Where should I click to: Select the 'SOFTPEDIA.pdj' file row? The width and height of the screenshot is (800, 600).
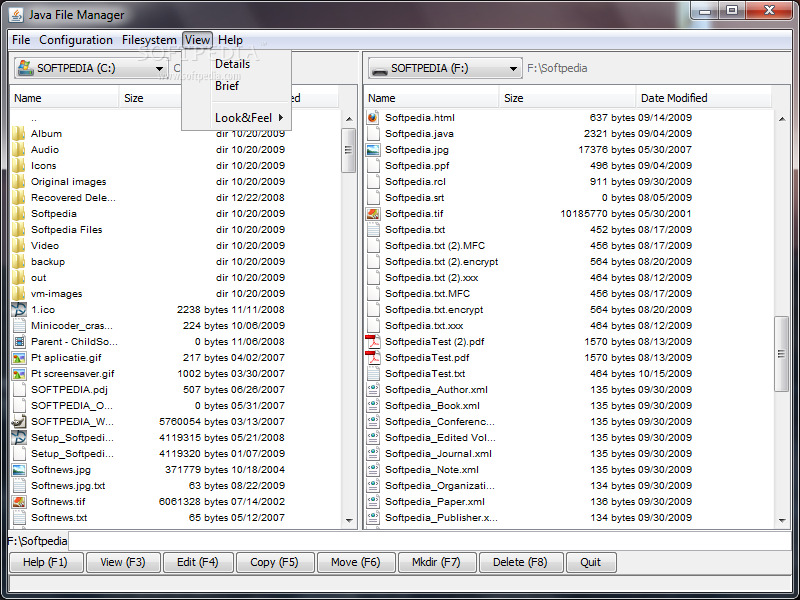(175, 390)
